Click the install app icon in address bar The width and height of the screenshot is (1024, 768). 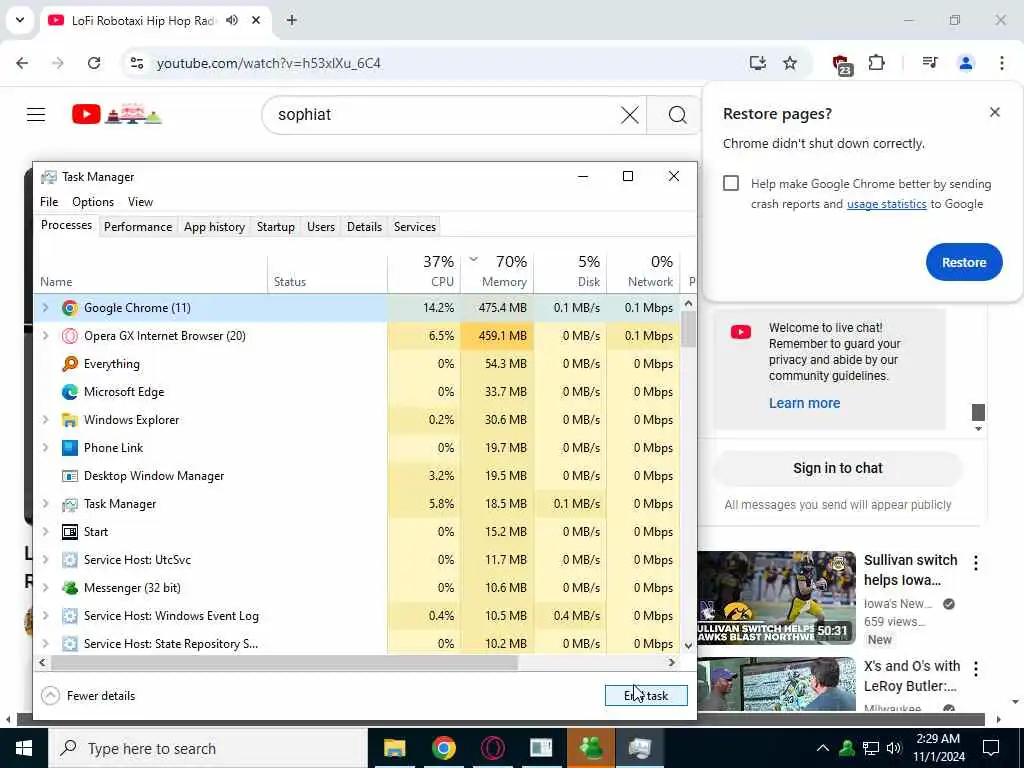(x=758, y=63)
